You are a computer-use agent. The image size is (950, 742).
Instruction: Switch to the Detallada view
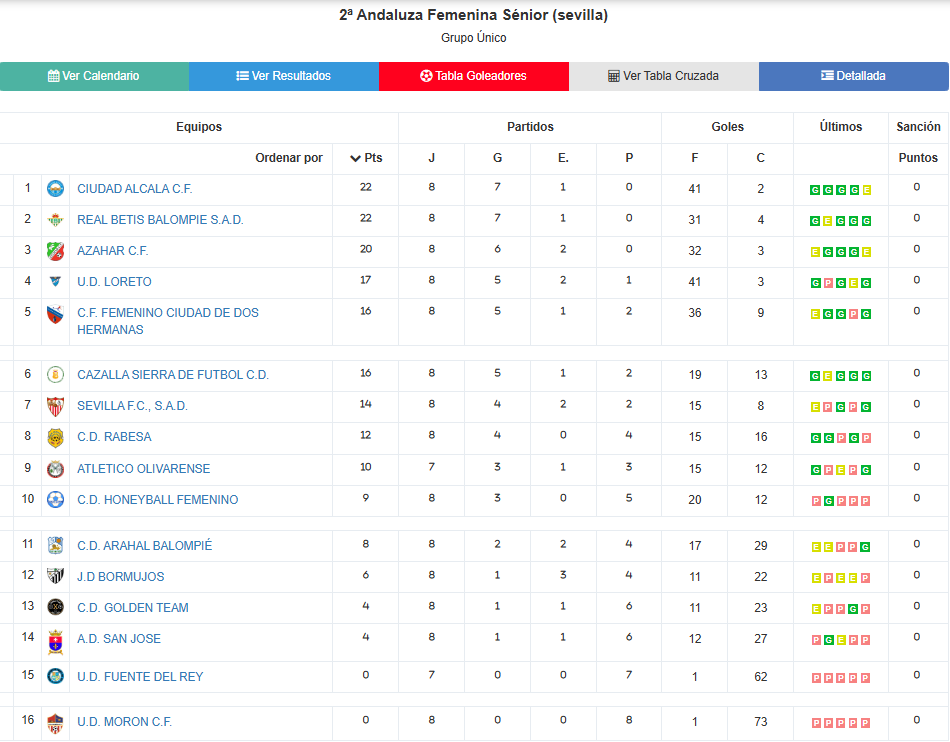[854, 76]
